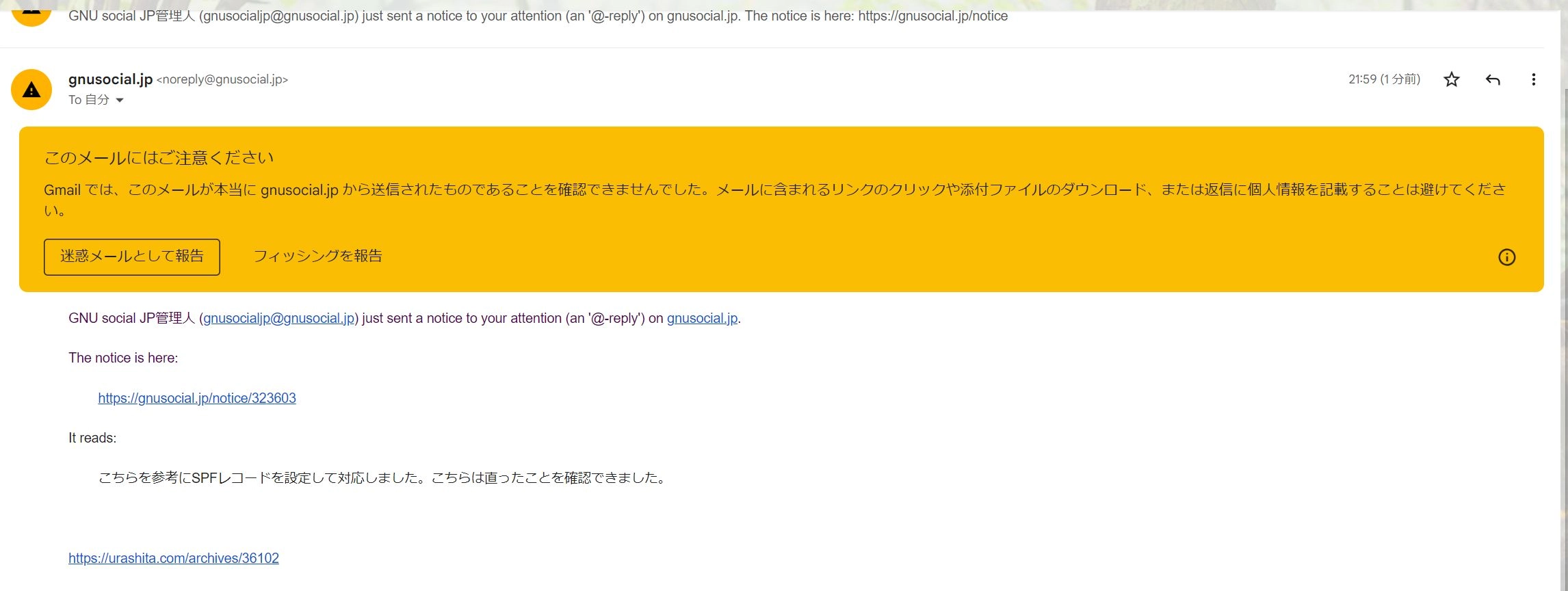Click the noreply@gnusocial.jp address text

tap(222, 79)
